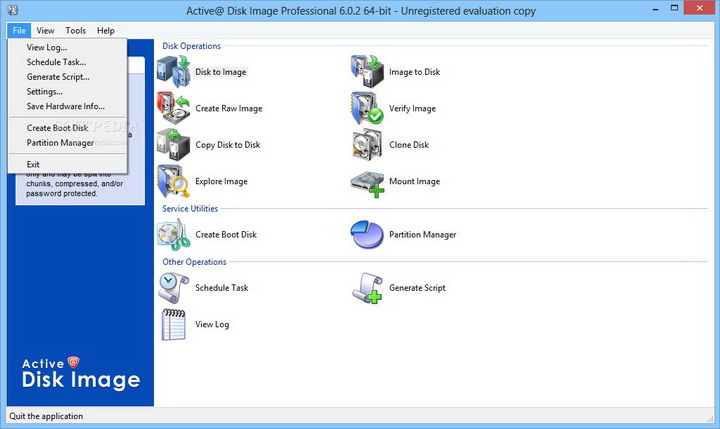Click the Mount Image label
Screen dimensions: 720x429
pos(414,181)
